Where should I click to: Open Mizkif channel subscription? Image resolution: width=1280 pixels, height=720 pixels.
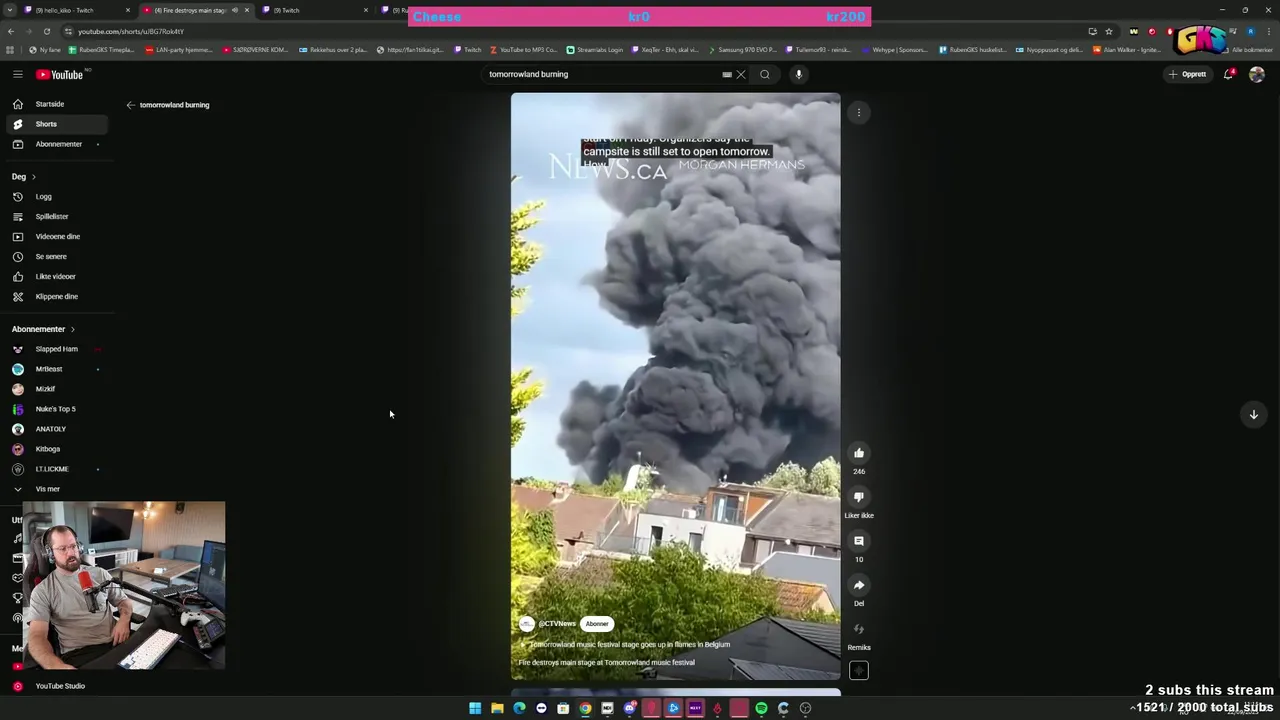point(56,389)
